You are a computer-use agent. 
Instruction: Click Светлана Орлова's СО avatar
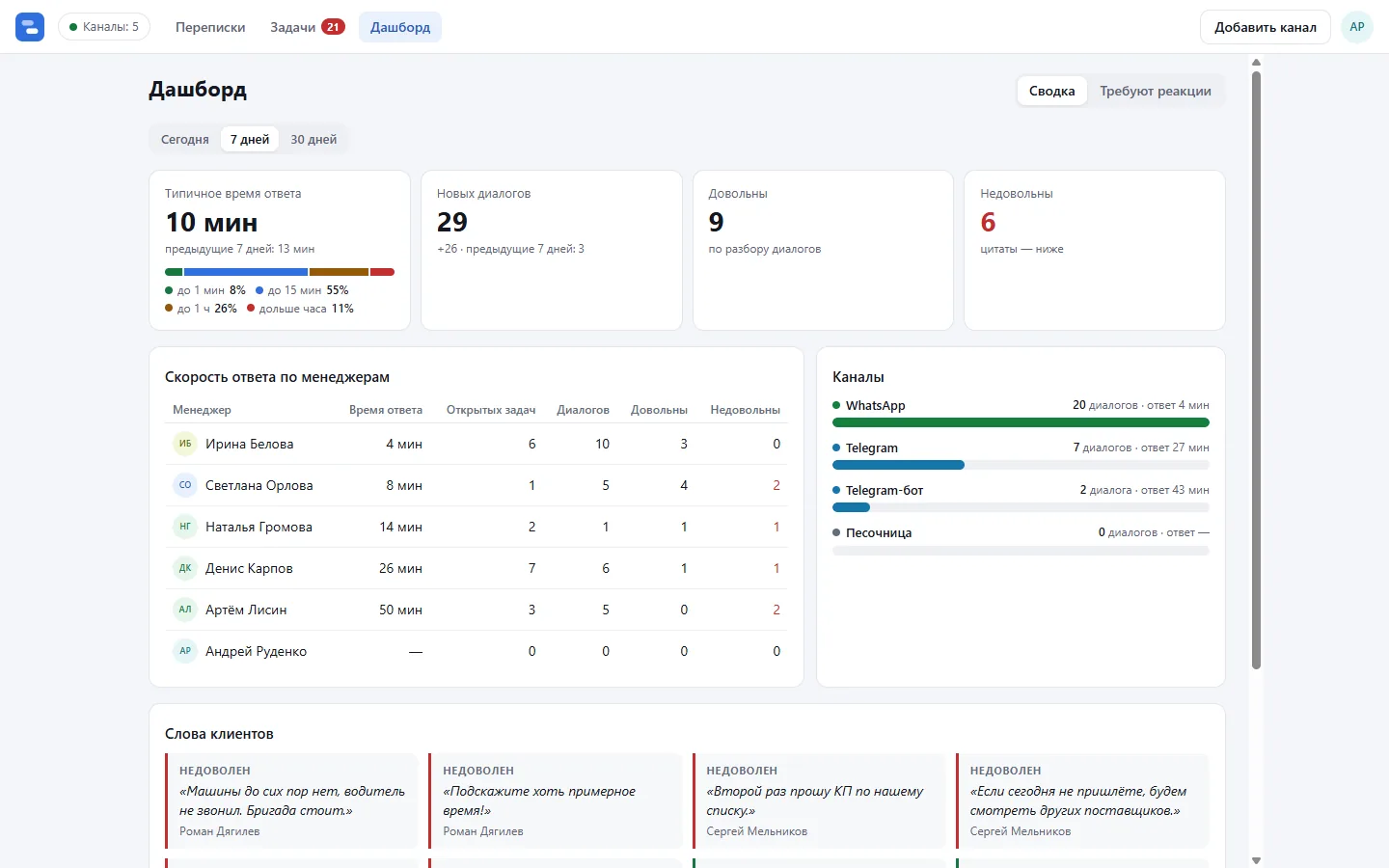tap(185, 485)
